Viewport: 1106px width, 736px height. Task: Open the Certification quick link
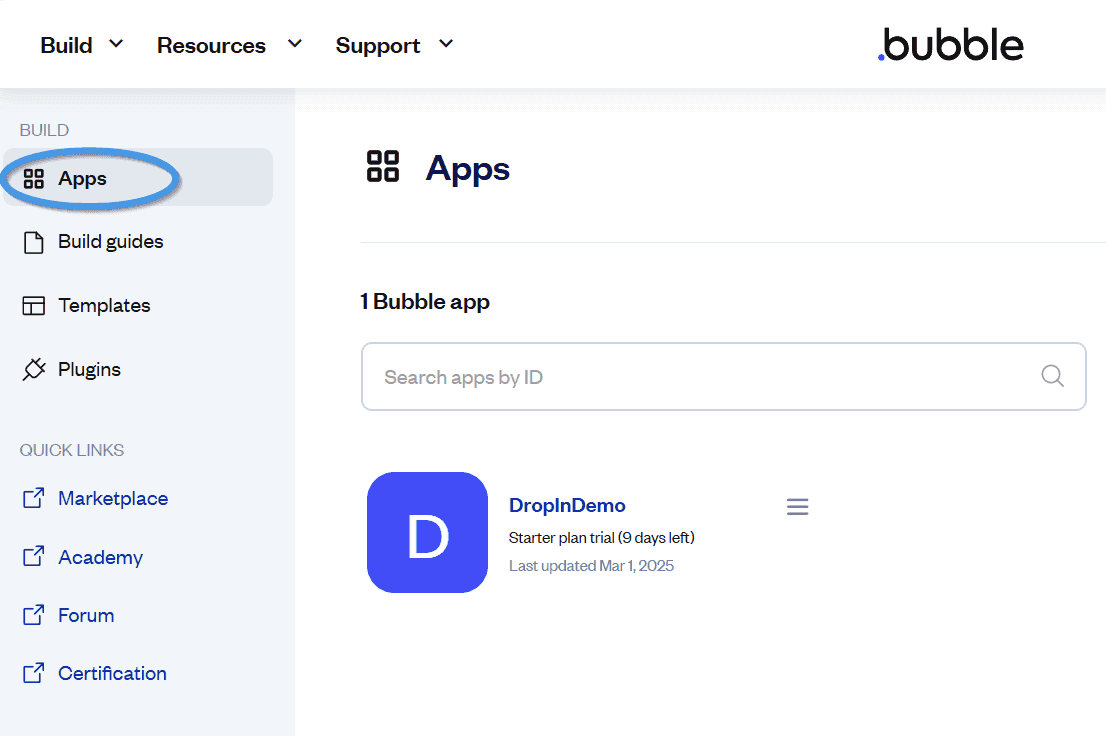pyautogui.click(x=112, y=673)
